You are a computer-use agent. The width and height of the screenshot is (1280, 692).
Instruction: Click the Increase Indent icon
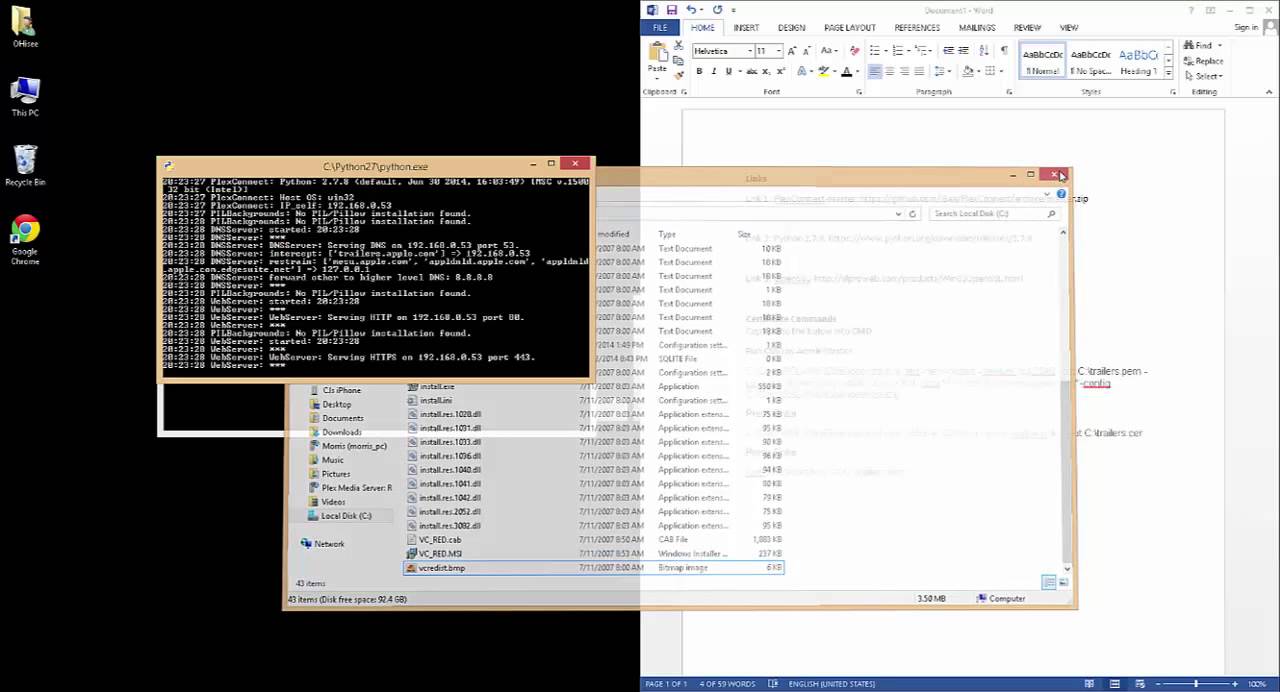(964, 51)
